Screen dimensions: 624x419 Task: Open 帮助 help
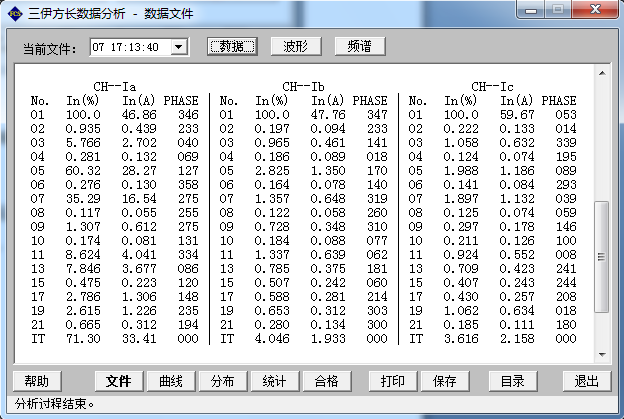pyautogui.click(x=37, y=381)
